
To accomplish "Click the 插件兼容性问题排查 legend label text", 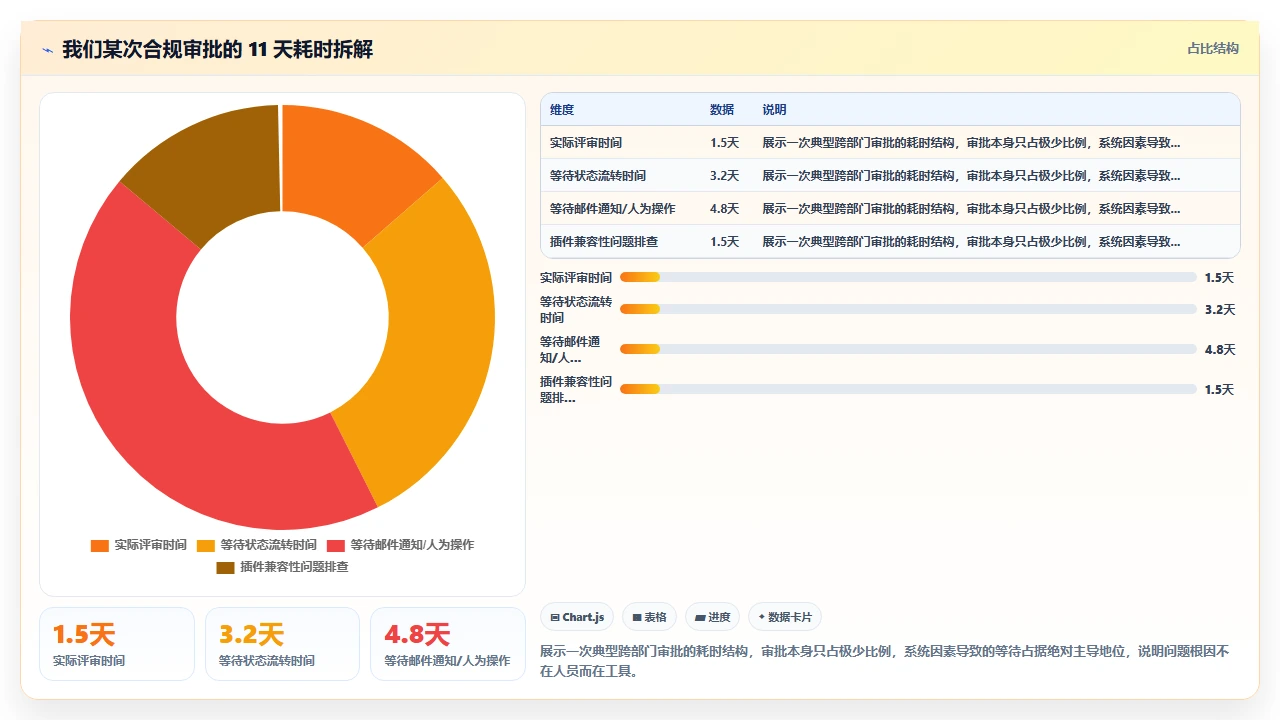I will [294, 567].
